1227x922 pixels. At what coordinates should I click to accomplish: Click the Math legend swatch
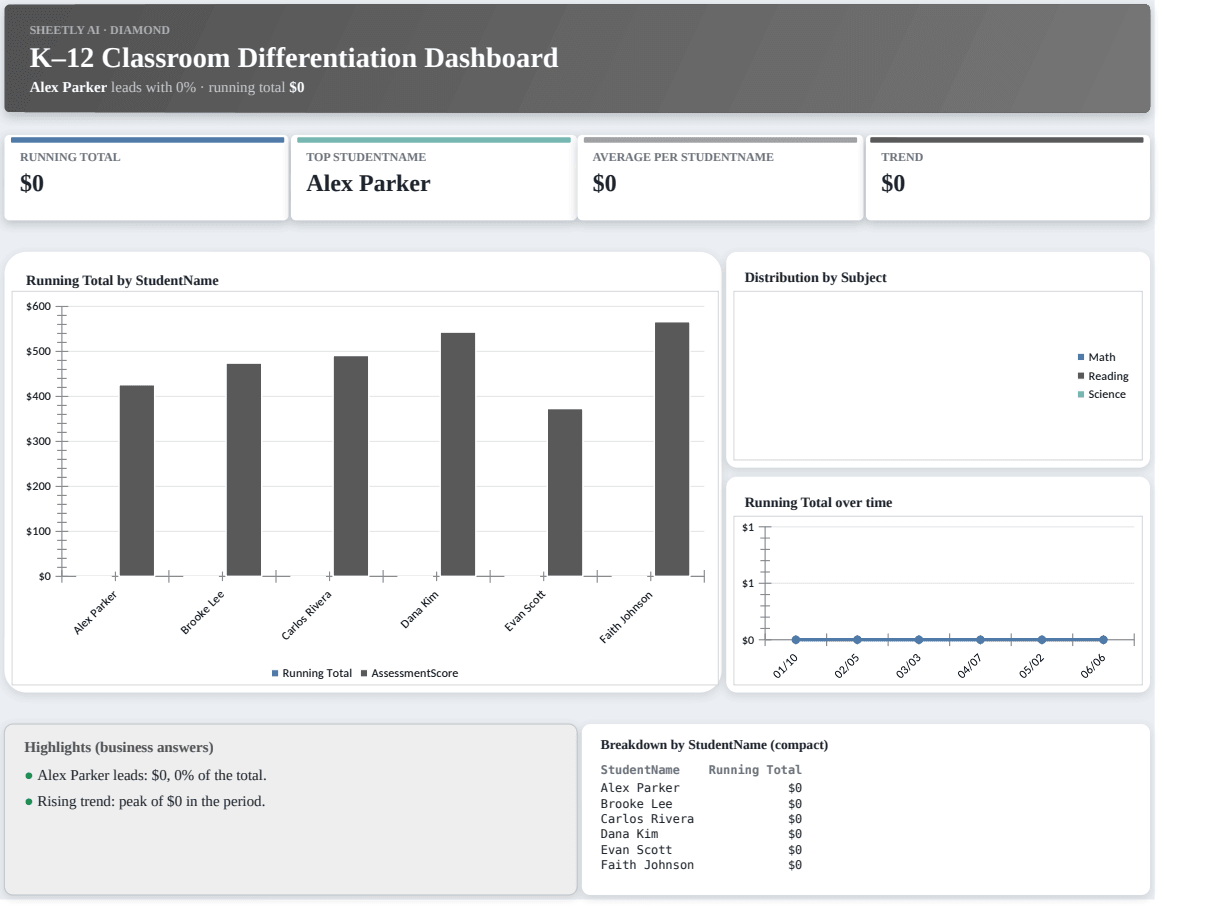click(1081, 357)
